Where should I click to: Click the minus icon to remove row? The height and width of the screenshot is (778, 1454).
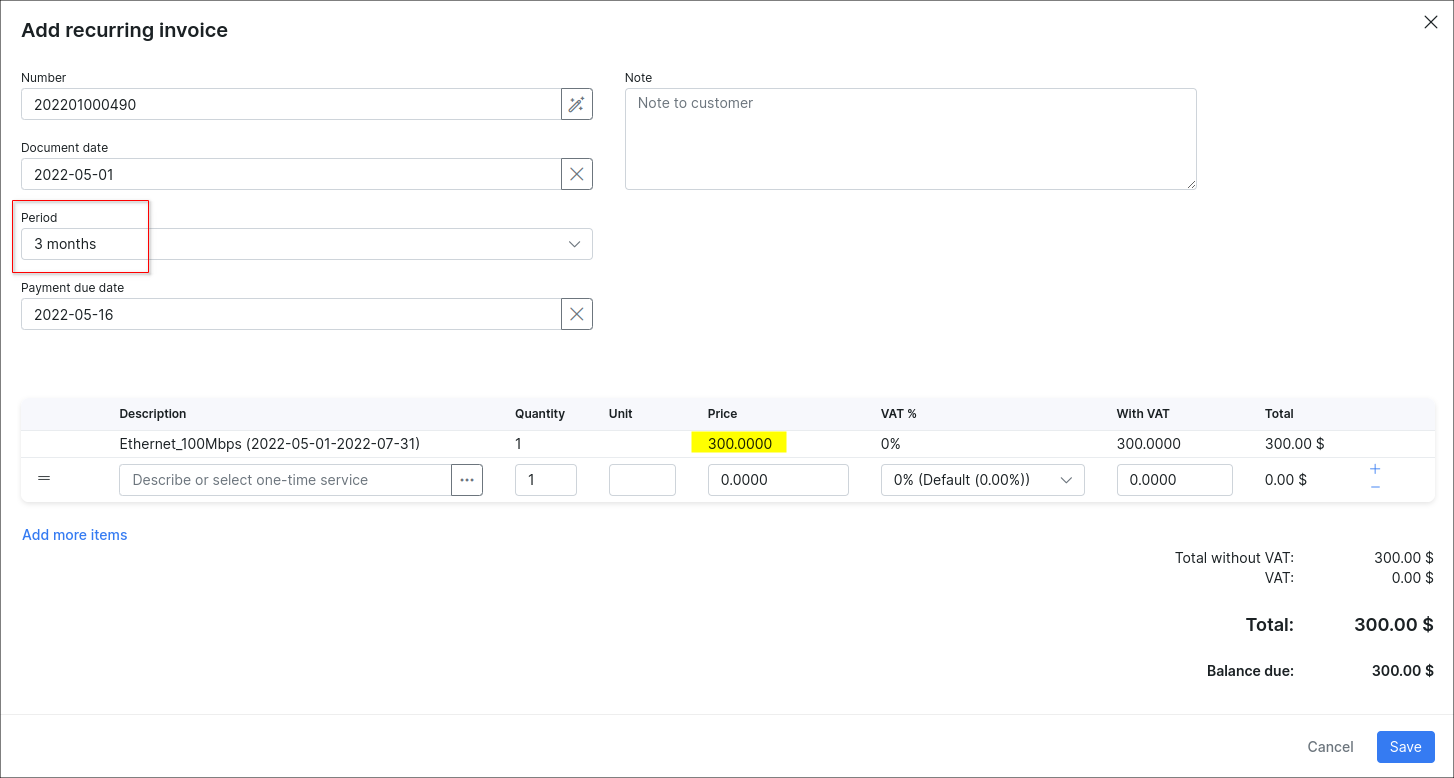point(1375,487)
